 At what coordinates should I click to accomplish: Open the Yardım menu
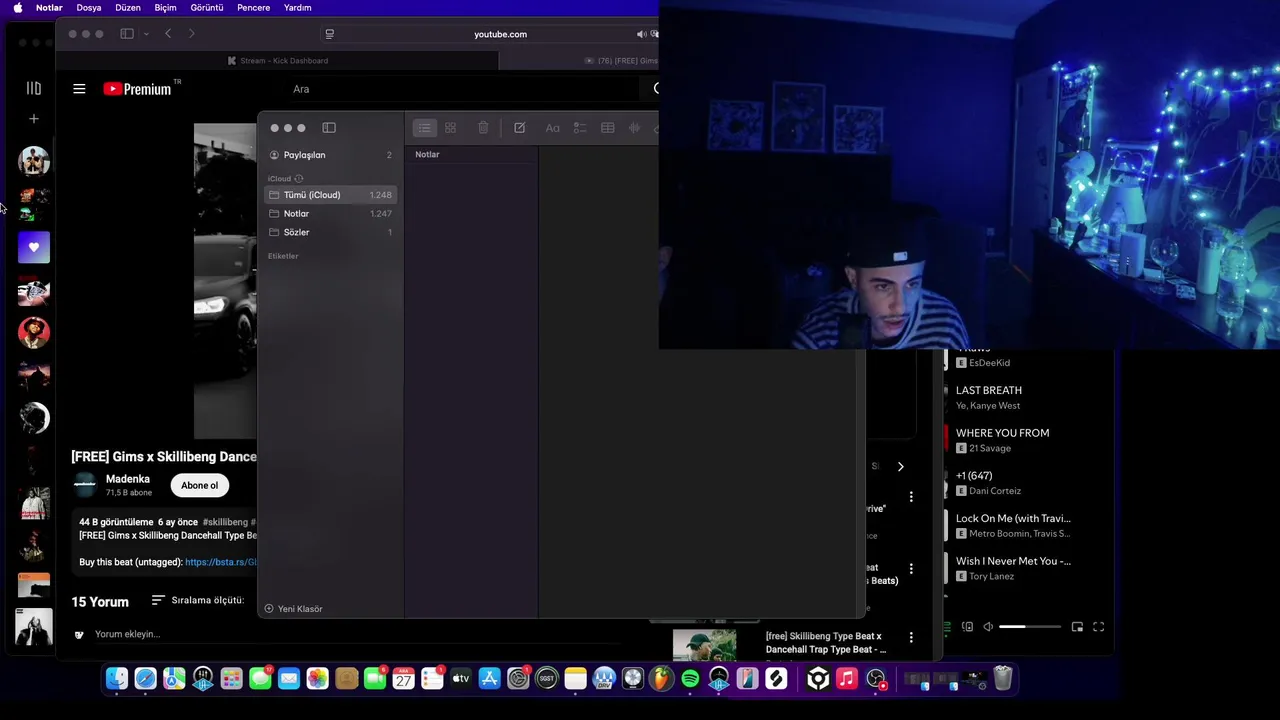[x=297, y=8]
